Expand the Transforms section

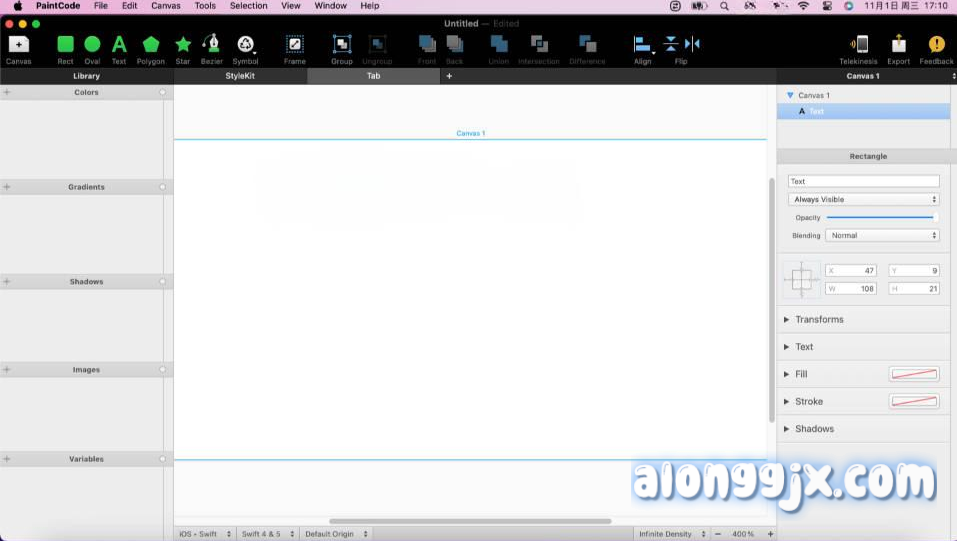(787, 320)
